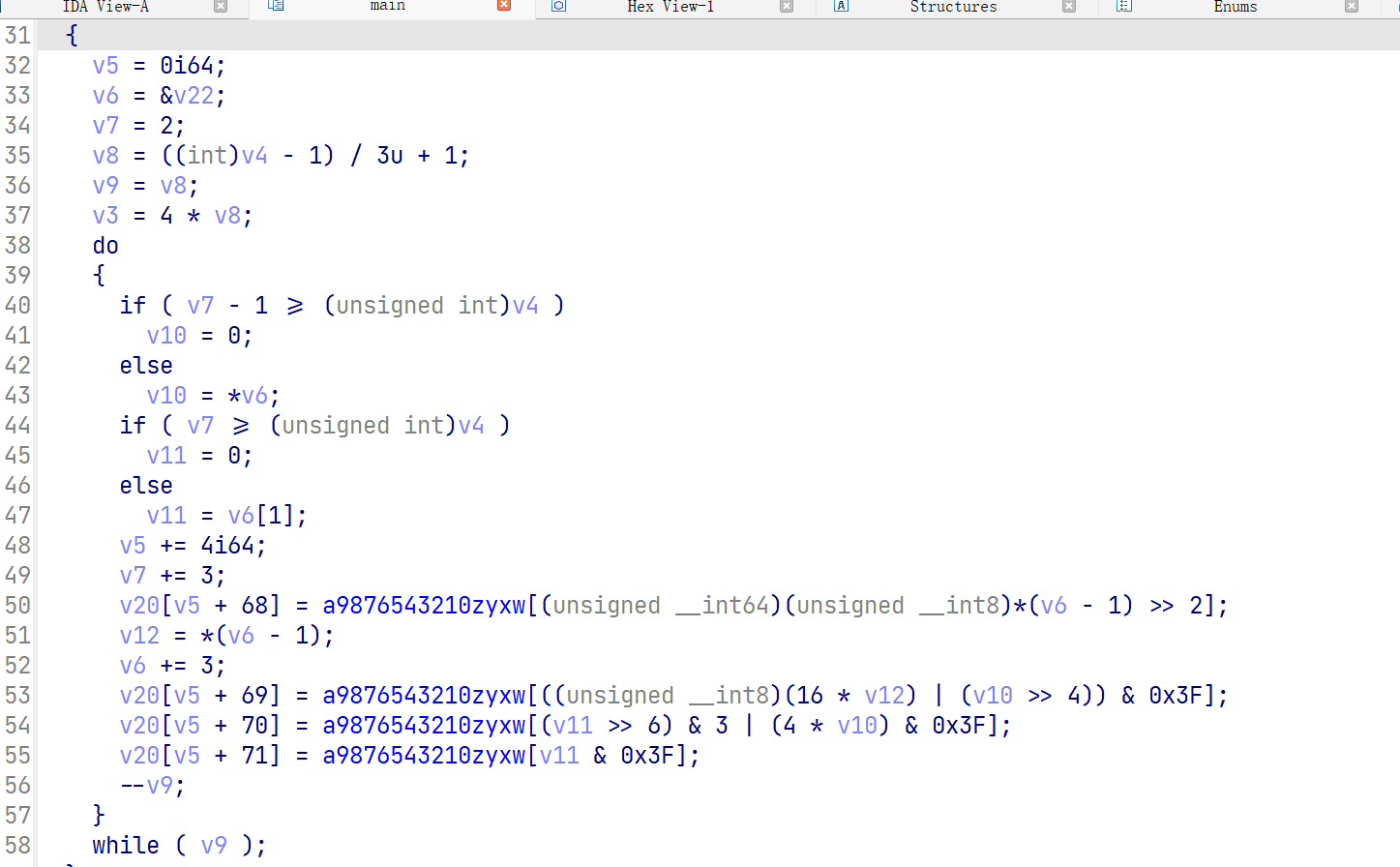The image size is (1400, 867).
Task: Close the main pseudocode tab
Action: pyautogui.click(x=504, y=7)
